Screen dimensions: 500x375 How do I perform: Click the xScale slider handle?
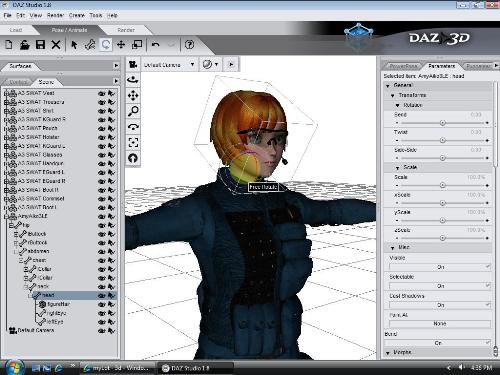click(x=443, y=203)
